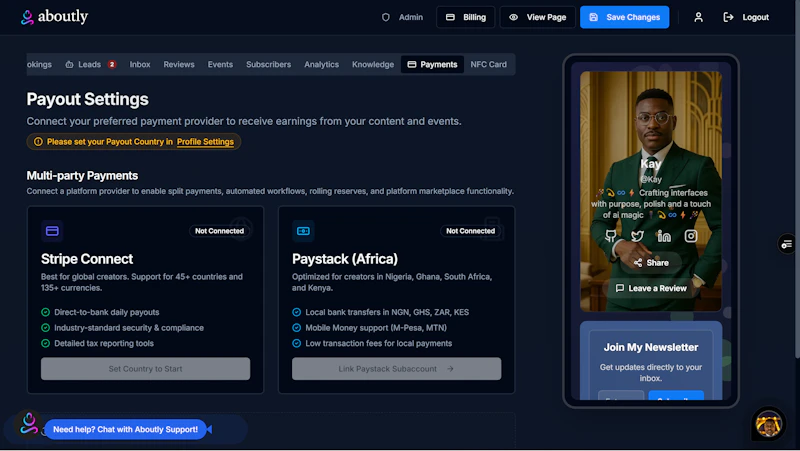This screenshot has height=451, width=800.
Task: Click the @Kay handle in the preview
Action: pyautogui.click(x=651, y=179)
